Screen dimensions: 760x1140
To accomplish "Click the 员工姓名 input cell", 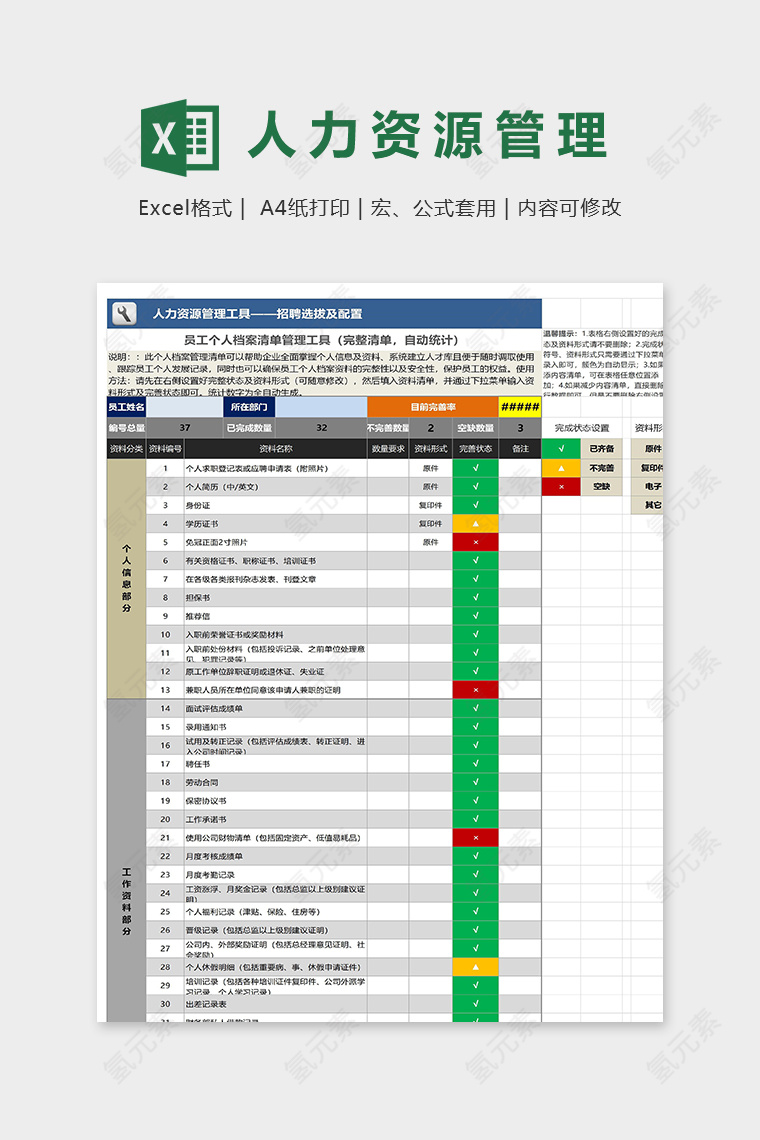I will 185,407.
